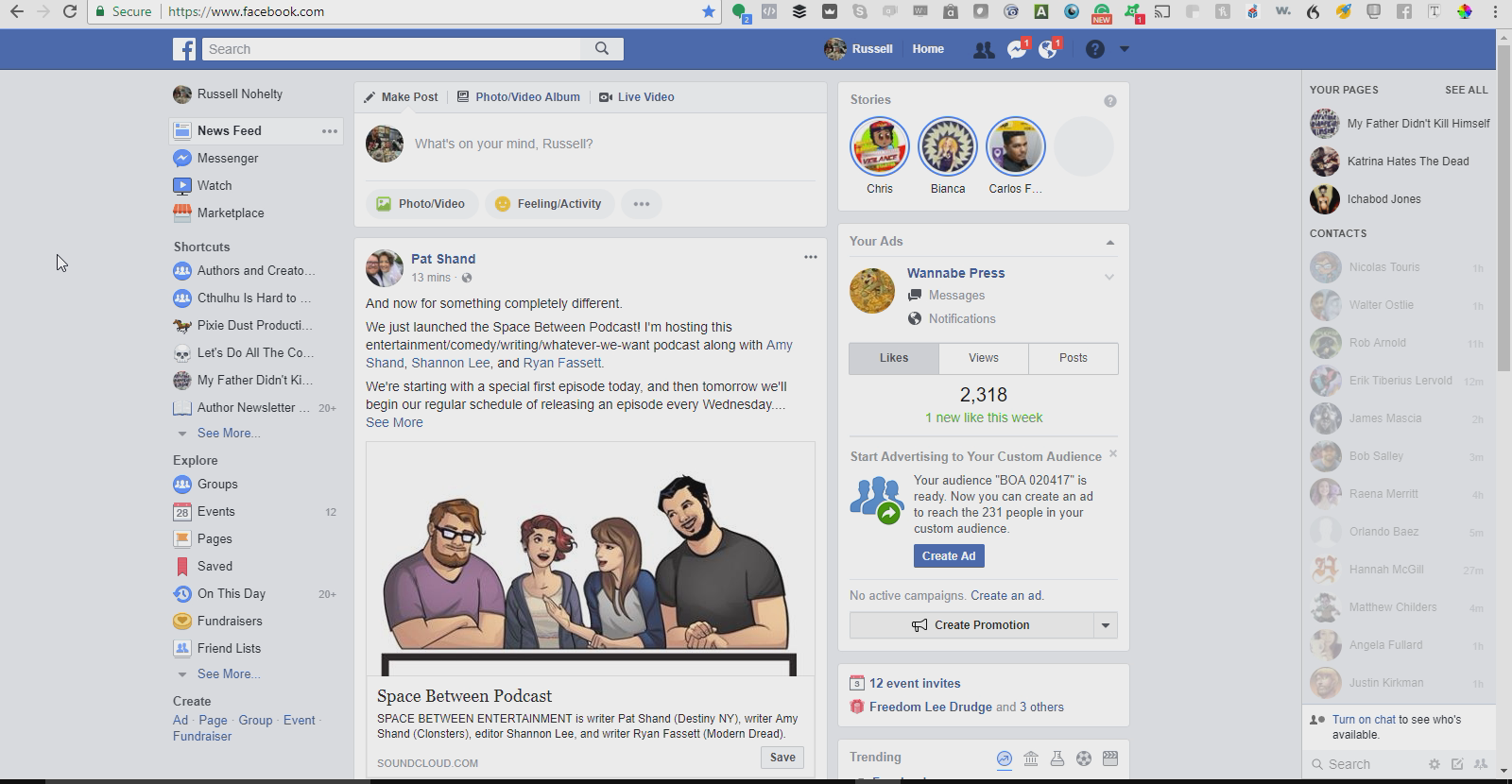Open the Turn on chat link

point(1364,720)
